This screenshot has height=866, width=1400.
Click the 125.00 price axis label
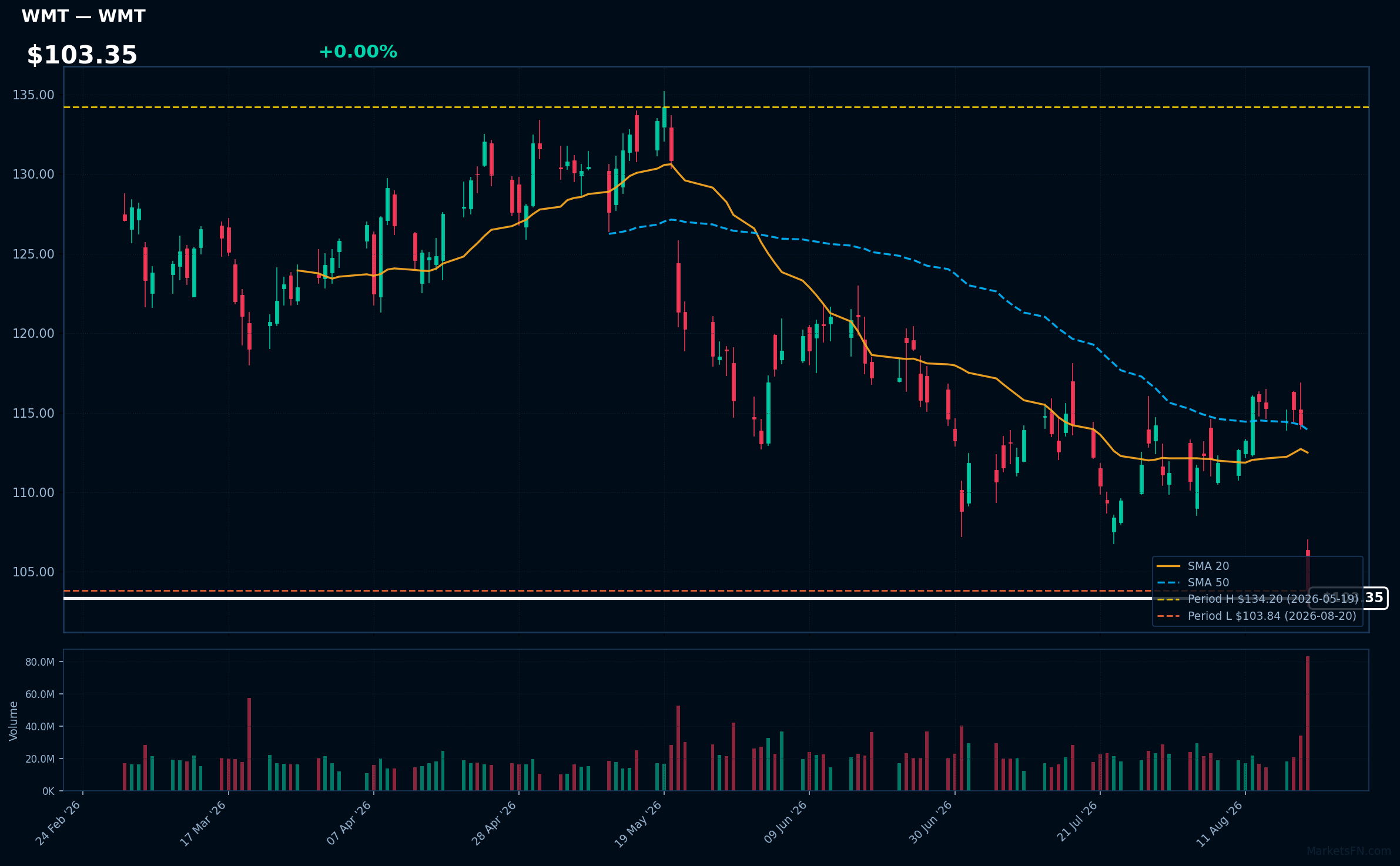click(34, 254)
